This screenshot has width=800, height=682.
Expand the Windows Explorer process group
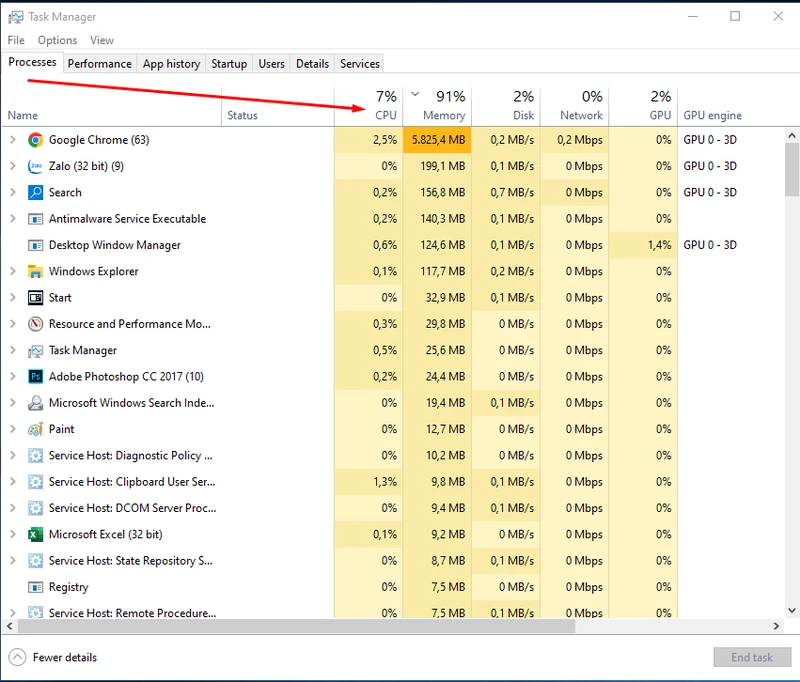(13, 271)
